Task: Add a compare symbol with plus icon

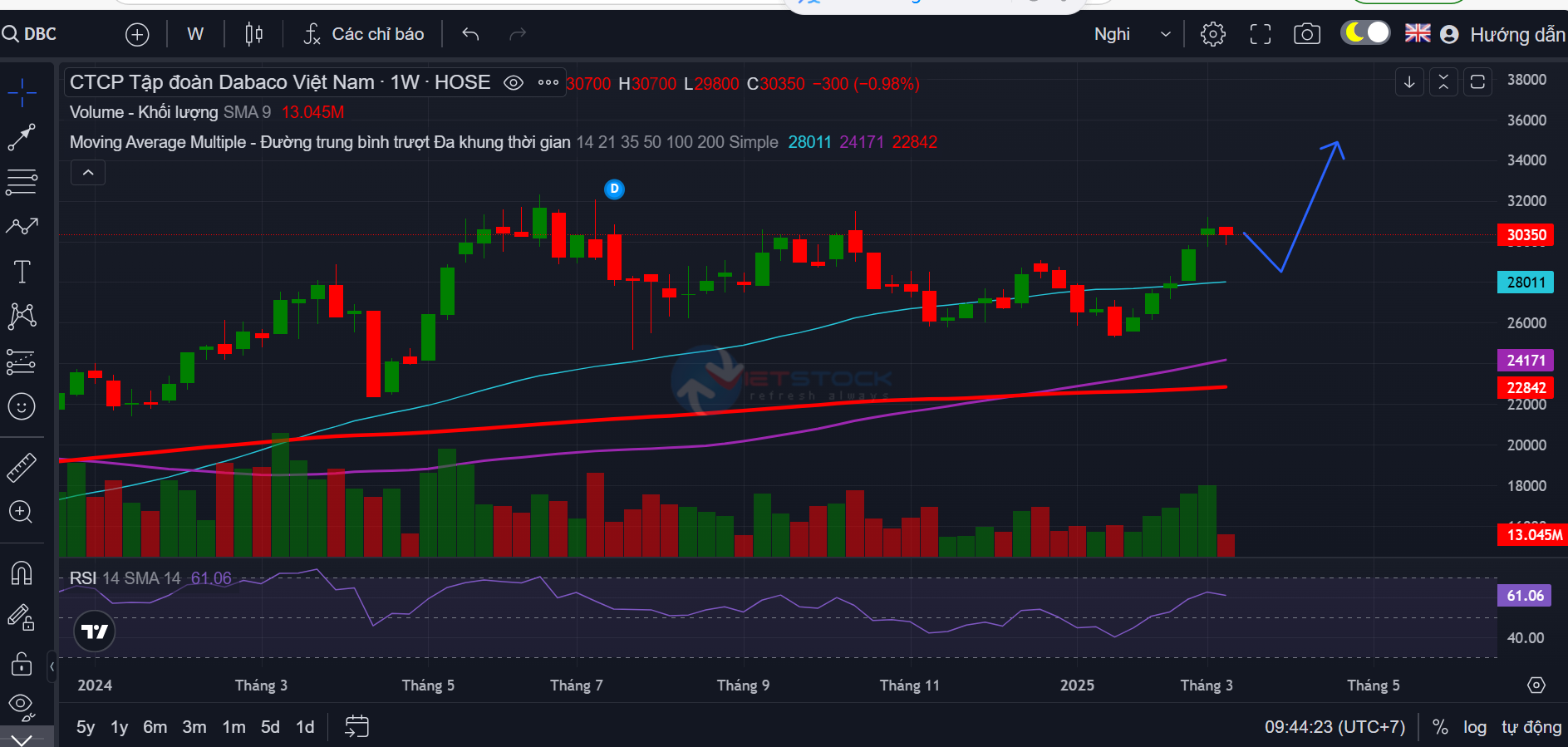Action: 137,34
